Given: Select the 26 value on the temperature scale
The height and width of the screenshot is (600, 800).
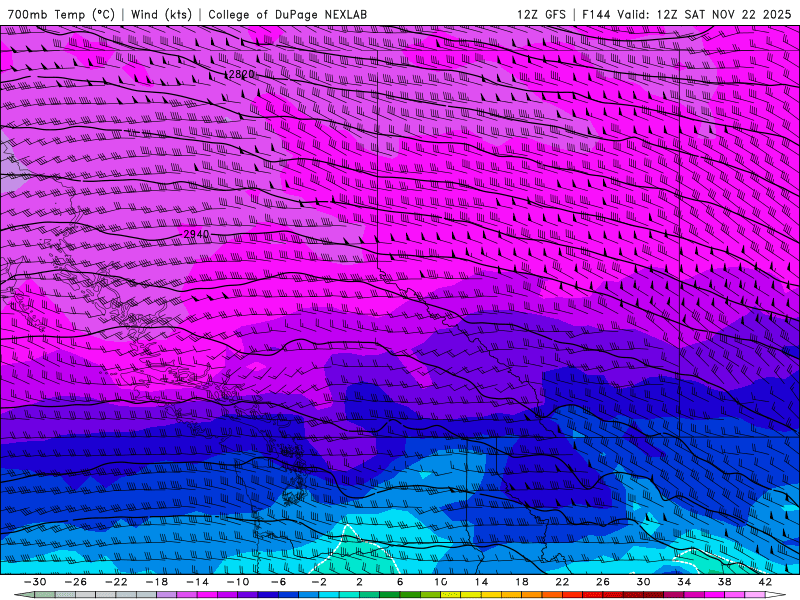Looking at the screenshot, I should (x=603, y=582).
